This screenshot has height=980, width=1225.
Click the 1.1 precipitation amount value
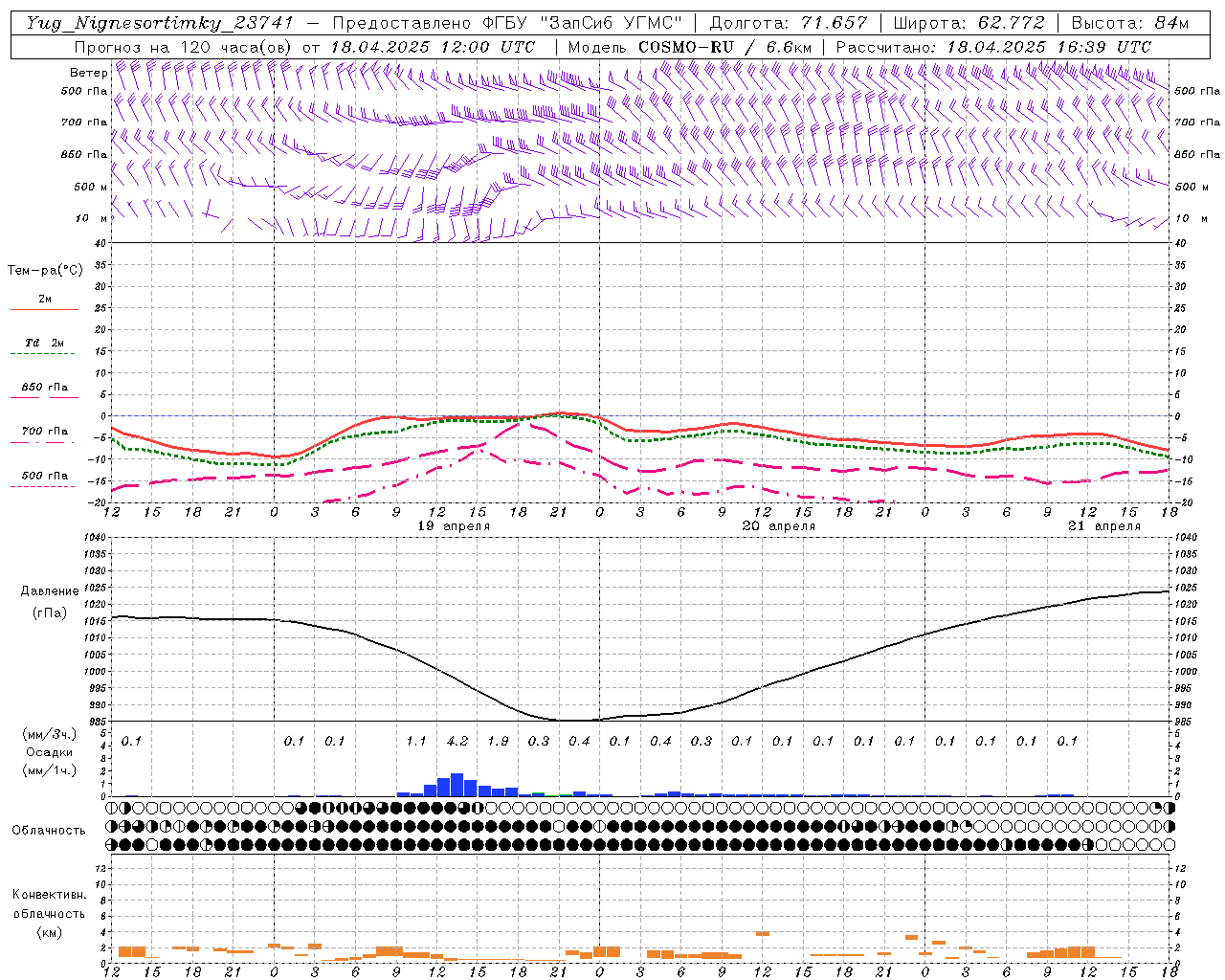point(416,741)
